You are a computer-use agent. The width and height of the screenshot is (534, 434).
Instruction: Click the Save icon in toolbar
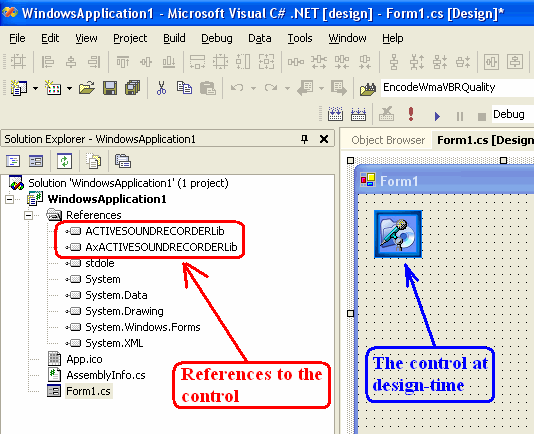(110, 88)
